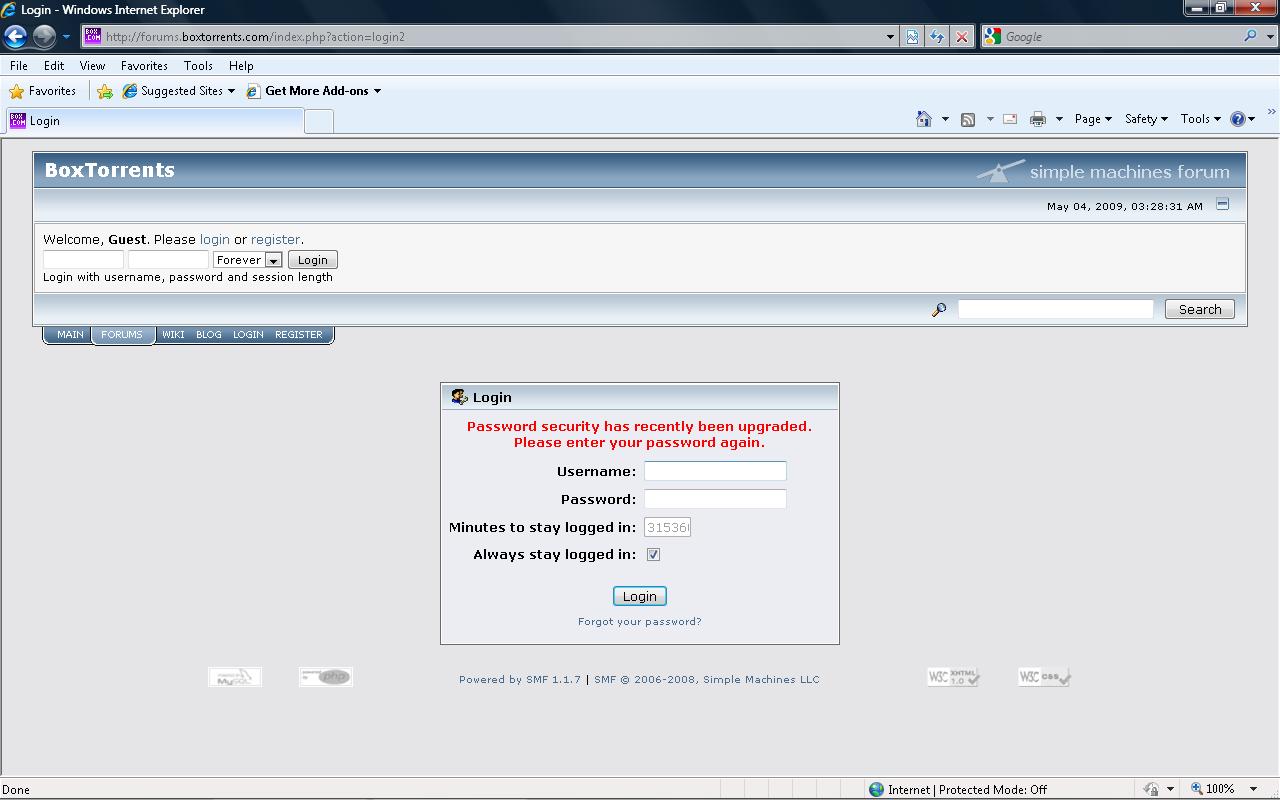Click the 'Powered by SMF 1.1.7' link
This screenshot has height=800, width=1280.
click(520, 680)
